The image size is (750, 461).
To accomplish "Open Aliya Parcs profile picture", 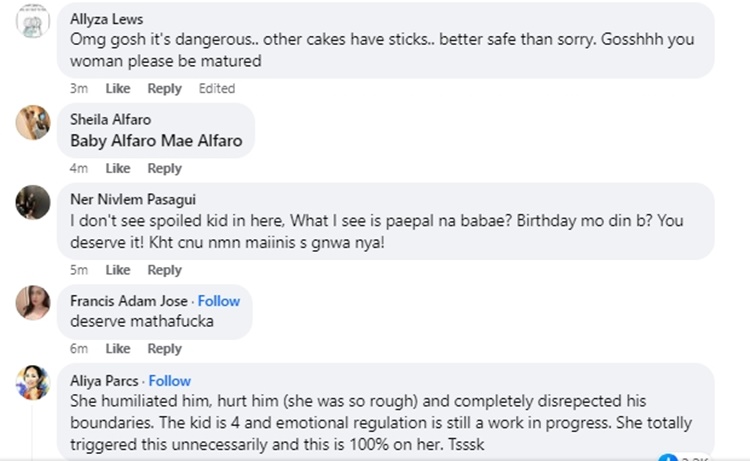I will [33, 382].
